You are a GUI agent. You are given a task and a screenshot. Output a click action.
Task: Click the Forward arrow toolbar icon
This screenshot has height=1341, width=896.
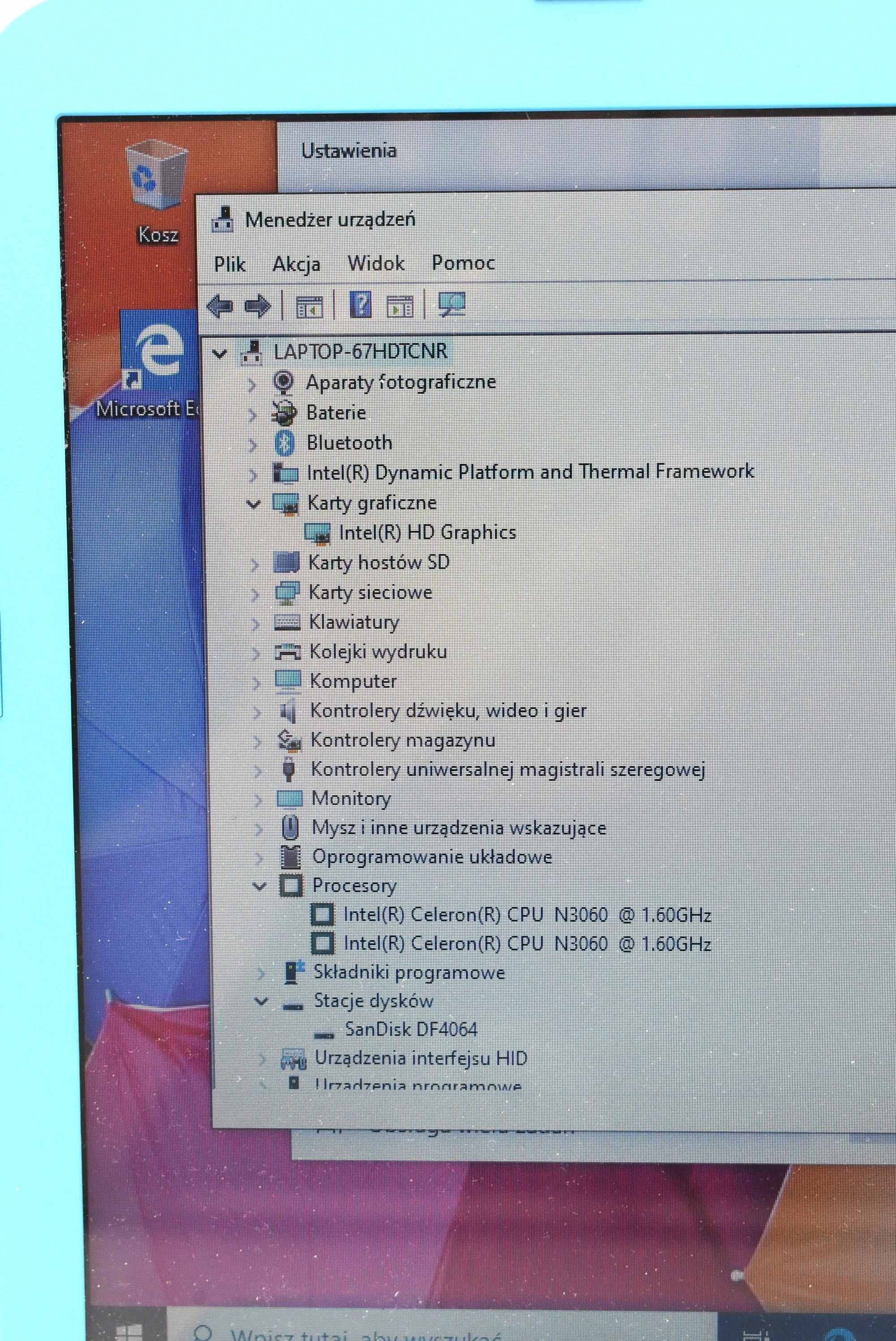pos(258,306)
